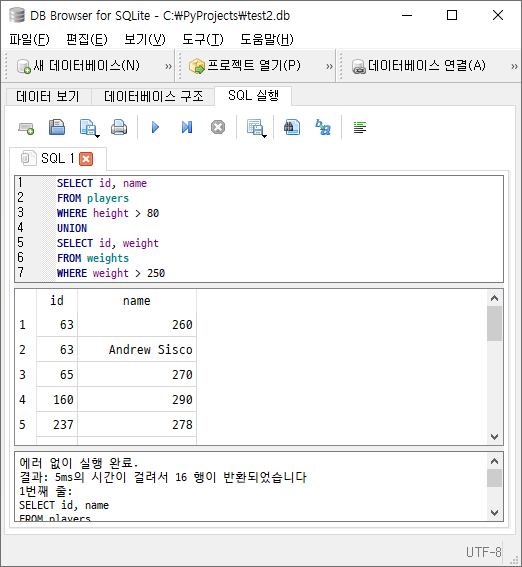
Task: Click the results scrollbar up arrow
Action: 495,298
